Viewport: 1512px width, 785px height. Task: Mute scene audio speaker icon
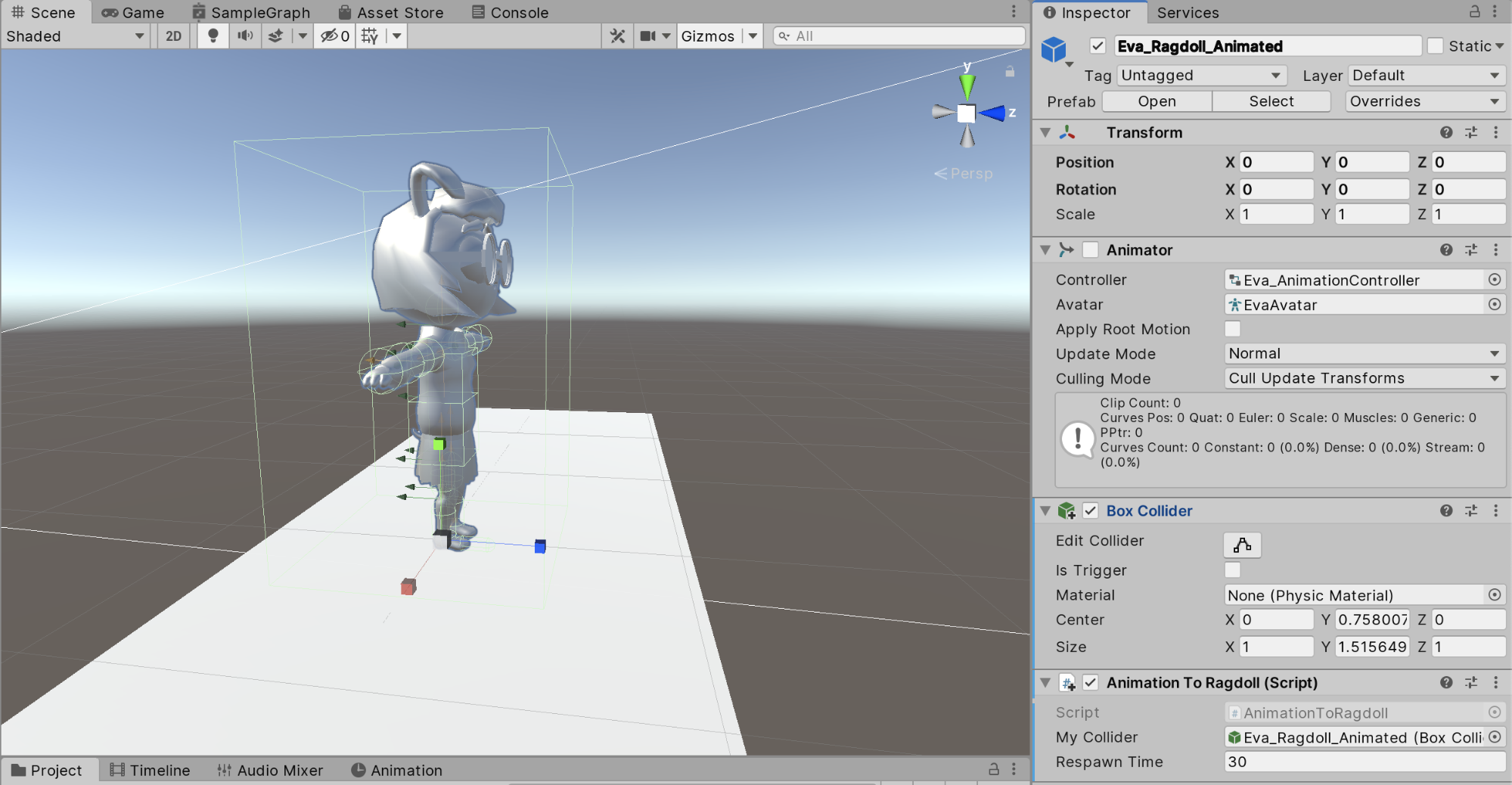click(245, 36)
